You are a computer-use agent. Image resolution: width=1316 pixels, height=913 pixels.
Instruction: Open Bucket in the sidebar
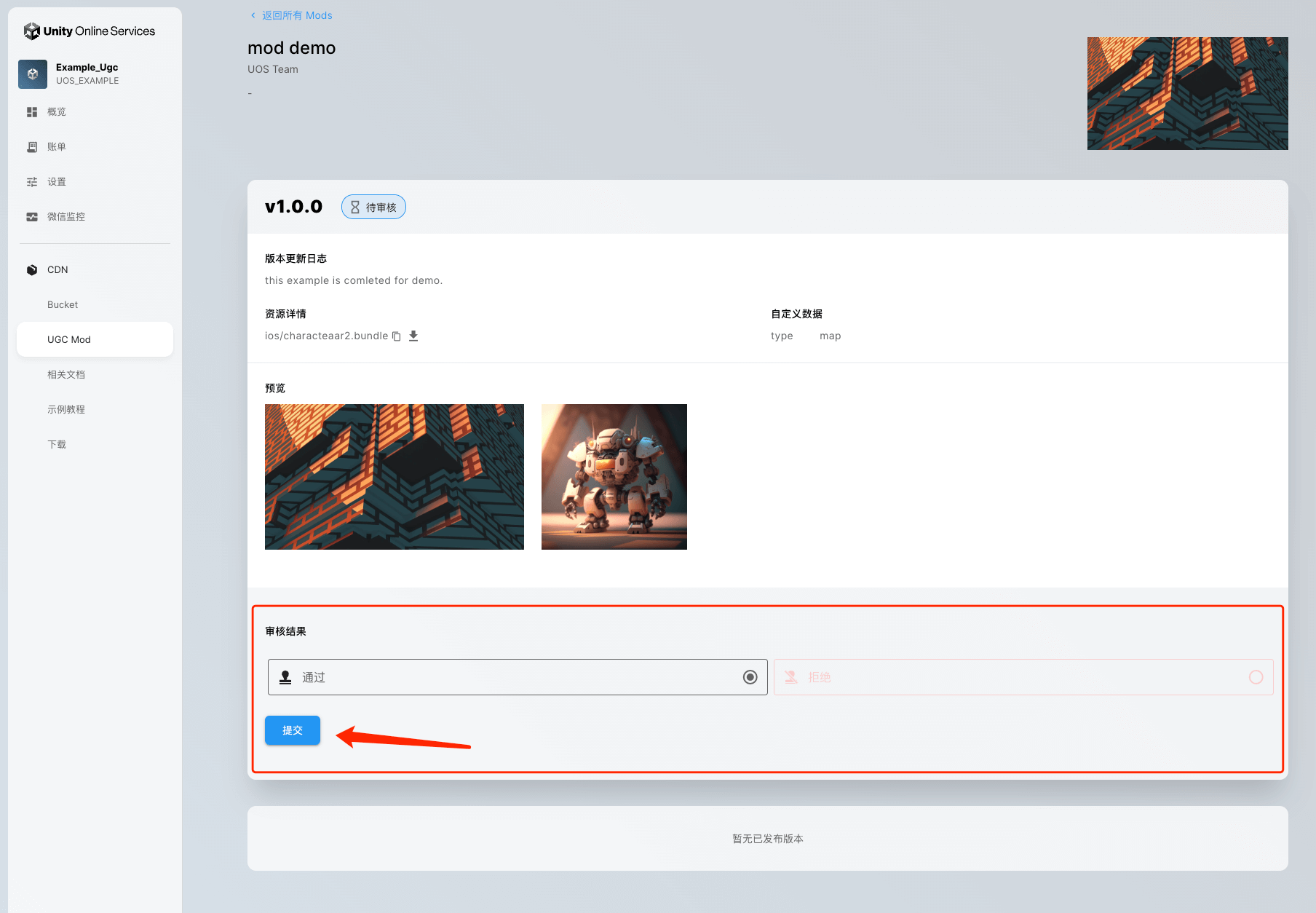(x=63, y=305)
